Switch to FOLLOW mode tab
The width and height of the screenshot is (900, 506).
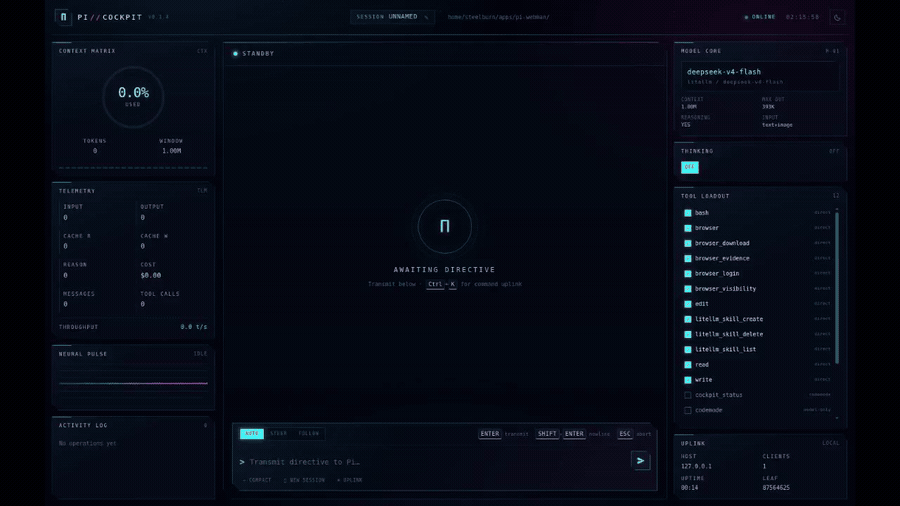pyautogui.click(x=308, y=434)
